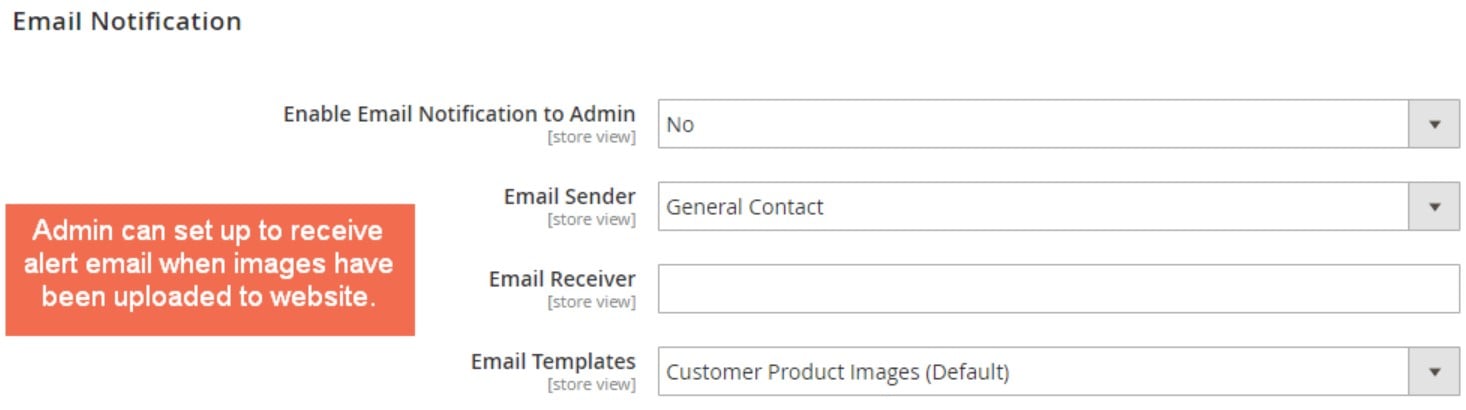
Task: Collapse the Email Notification section heading
Action: click(x=127, y=21)
